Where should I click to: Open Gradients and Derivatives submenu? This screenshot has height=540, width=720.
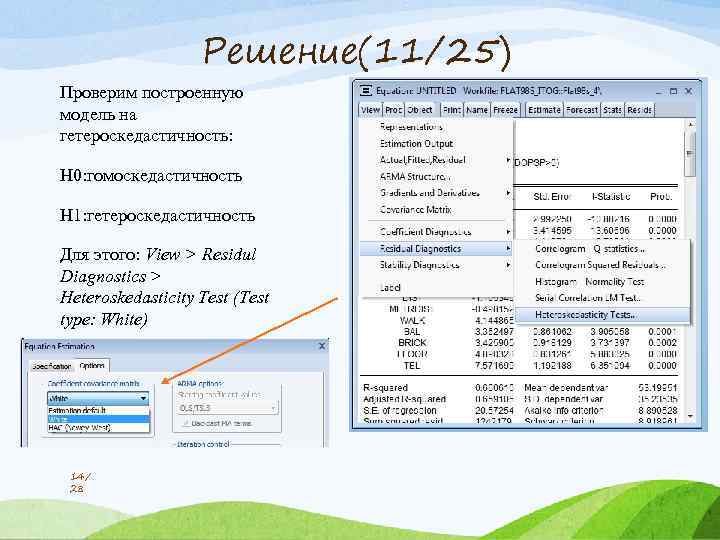pyautogui.click(x=436, y=193)
